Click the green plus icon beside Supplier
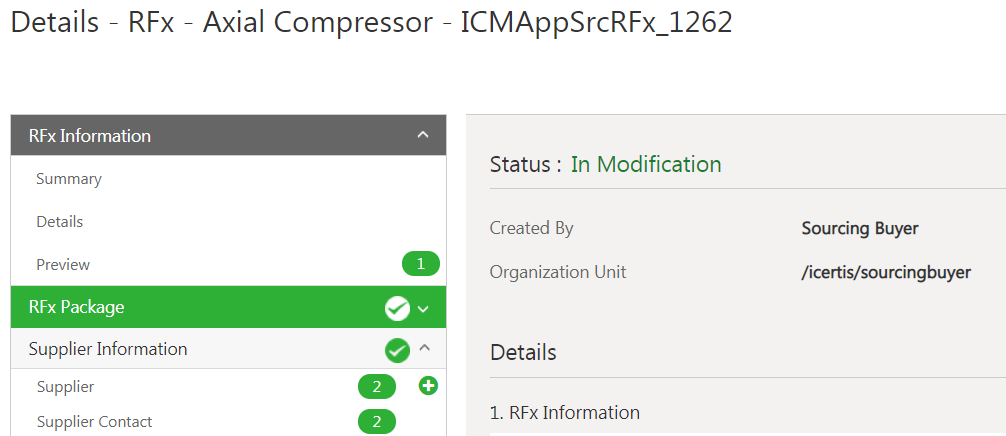Image resolution: width=1006 pixels, height=436 pixels. coord(428,386)
